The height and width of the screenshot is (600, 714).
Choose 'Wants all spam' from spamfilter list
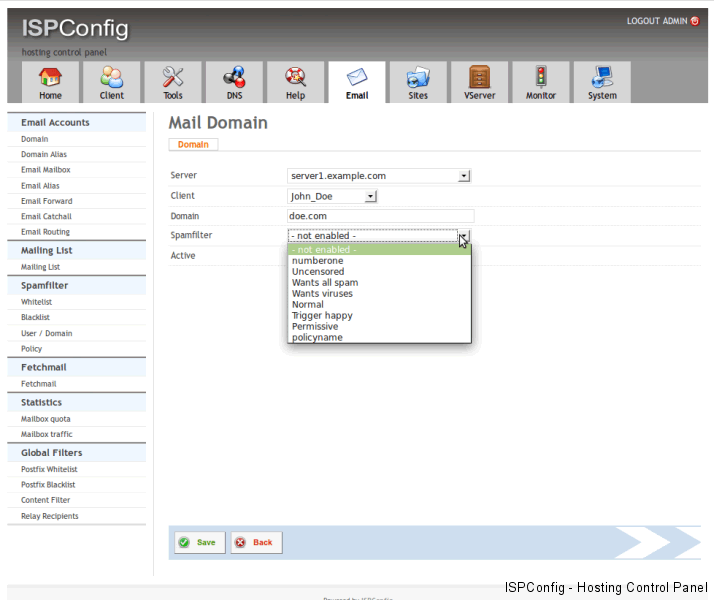pyautogui.click(x=325, y=283)
